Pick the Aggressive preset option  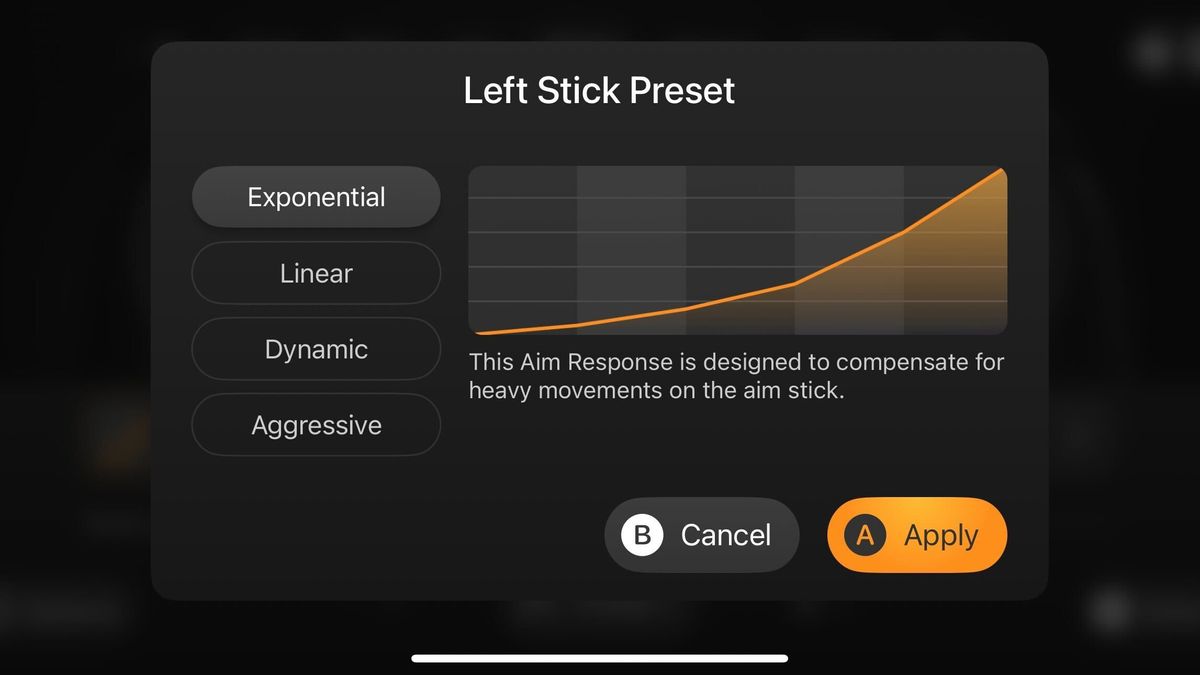316,425
